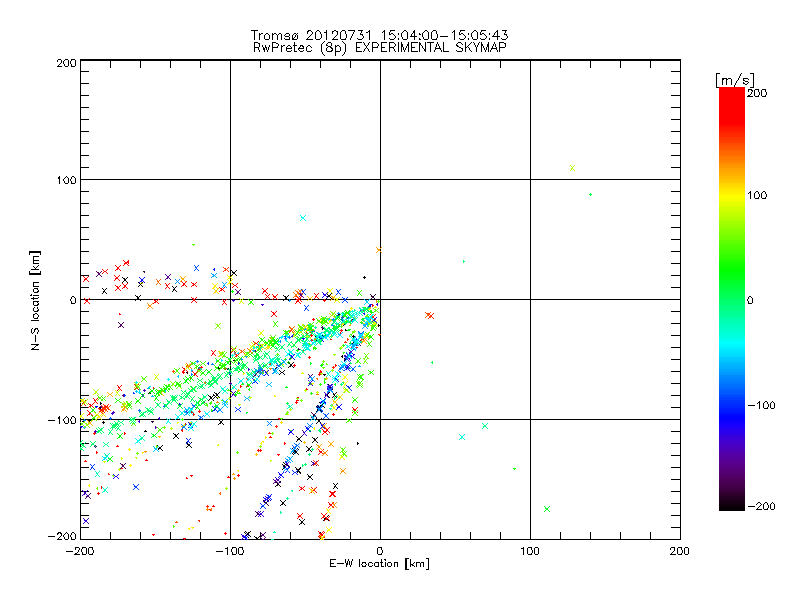This screenshot has width=800, height=600.
Task: Click the x-axis tick label '100'
Action: point(530,551)
